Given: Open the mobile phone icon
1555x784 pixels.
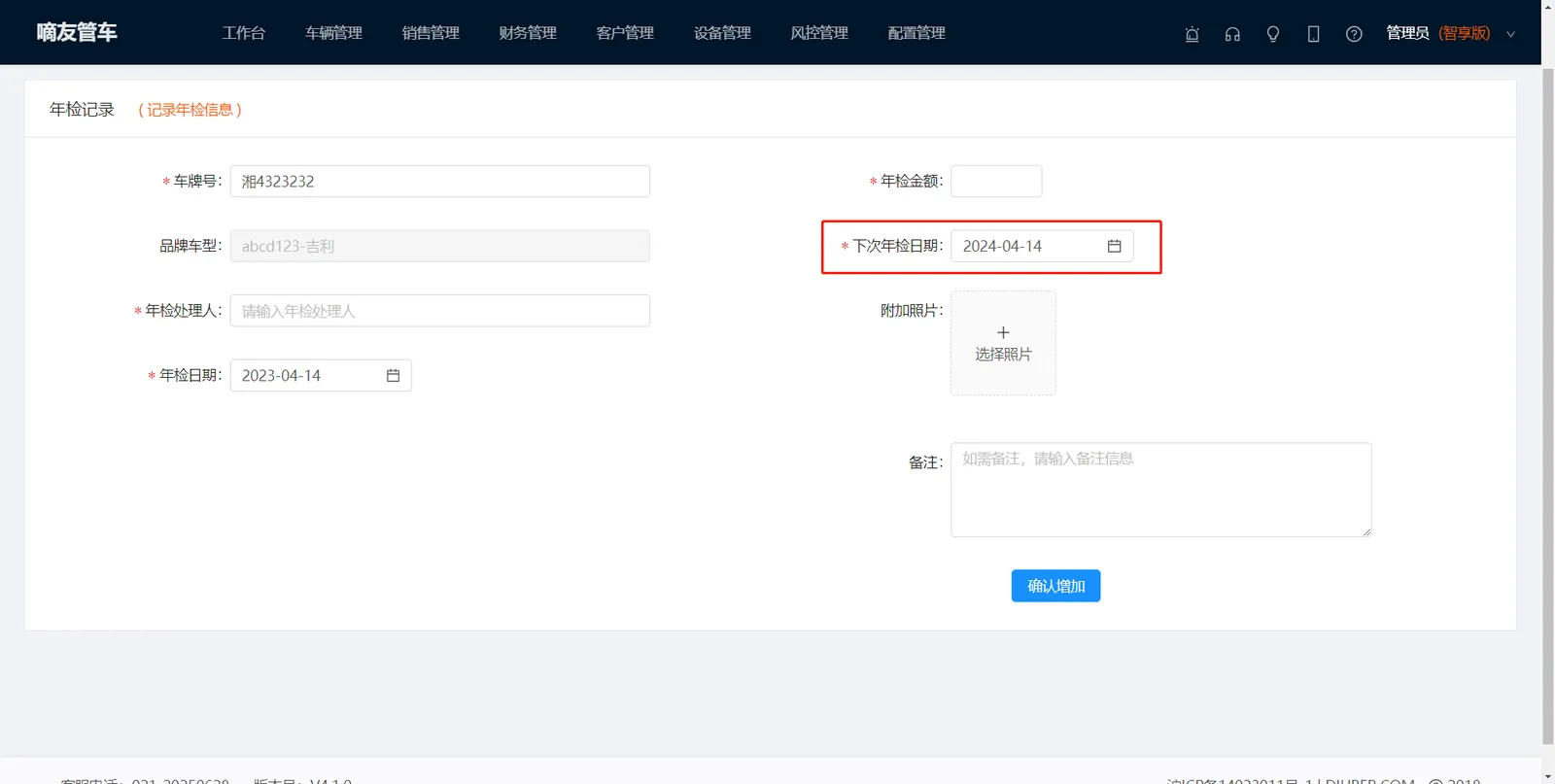Looking at the screenshot, I should (x=1313, y=34).
